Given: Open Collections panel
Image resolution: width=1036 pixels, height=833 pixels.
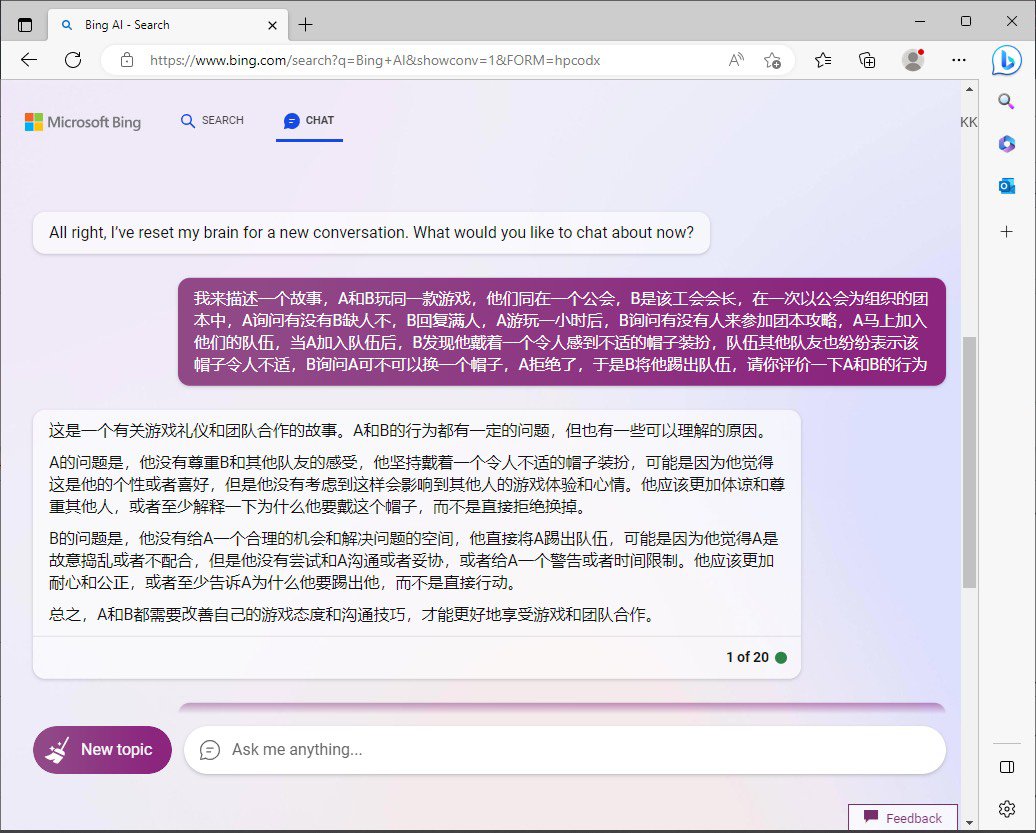Looking at the screenshot, I should (x=867, y=60).
